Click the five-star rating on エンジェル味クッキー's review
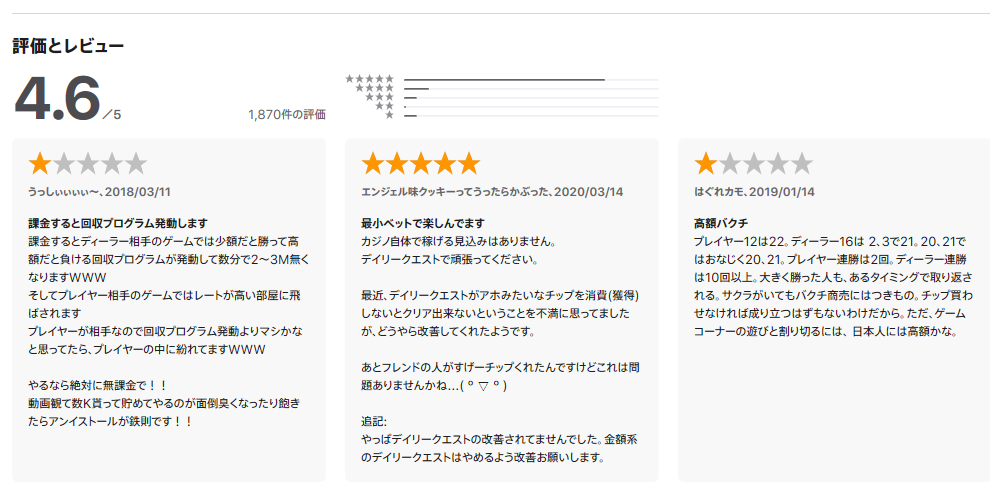Image resolution: width=990 pixels, height=498 pixels. click(x=420, y=163)
